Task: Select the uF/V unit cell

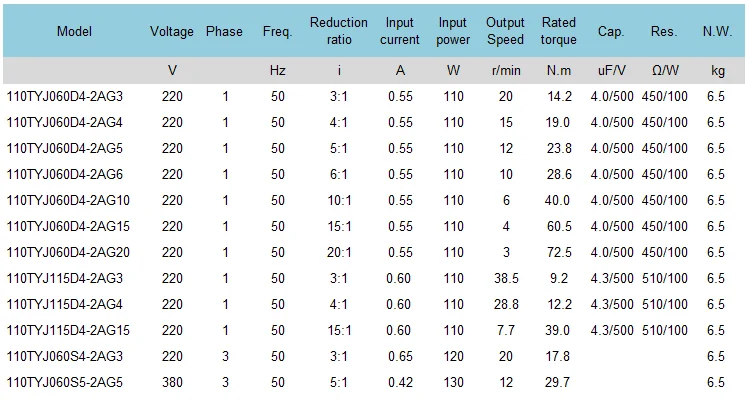Action: (611, 70)
